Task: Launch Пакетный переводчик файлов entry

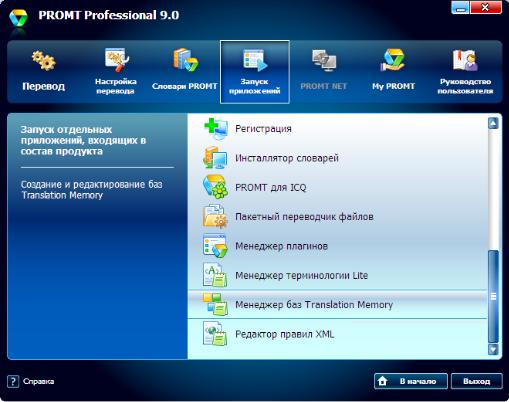Action: [338, 217]
